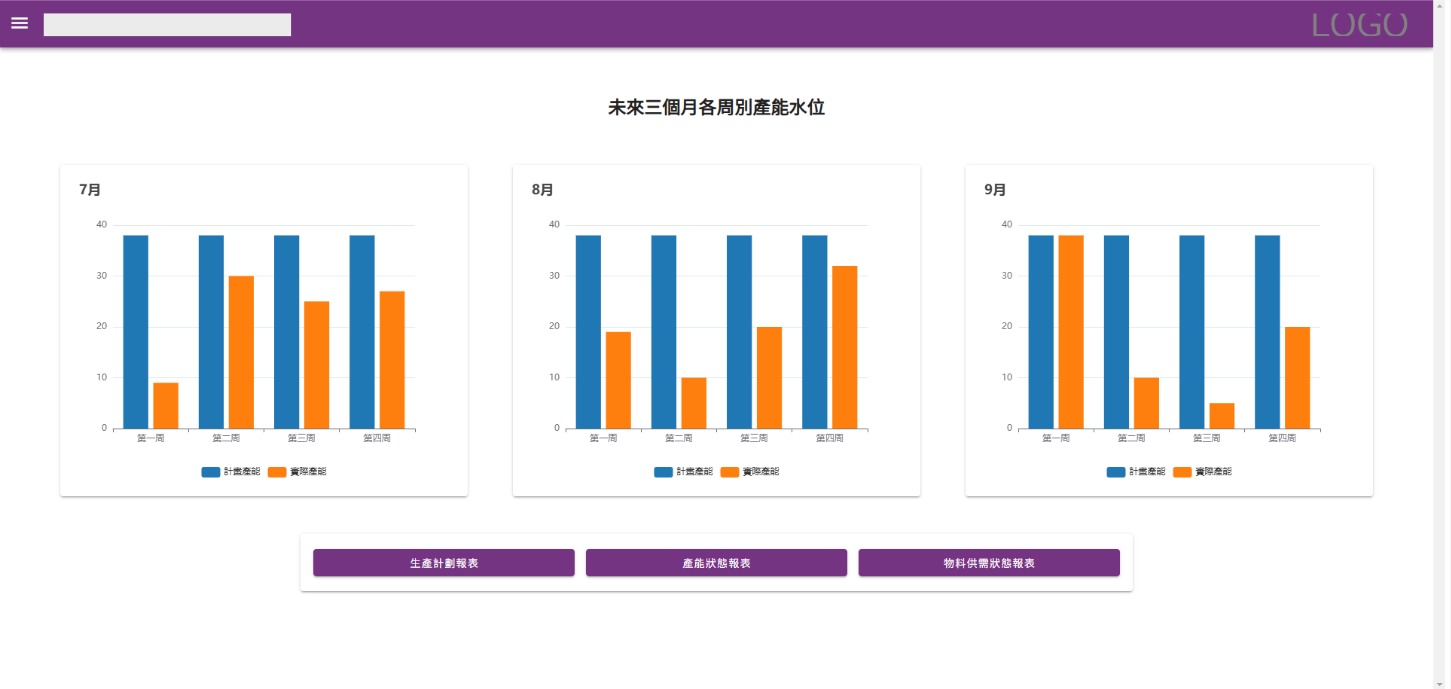Click the 9月 third-week orange actual bar
This screenshot has height=689, width=1451.
[x=1222, y=416]
